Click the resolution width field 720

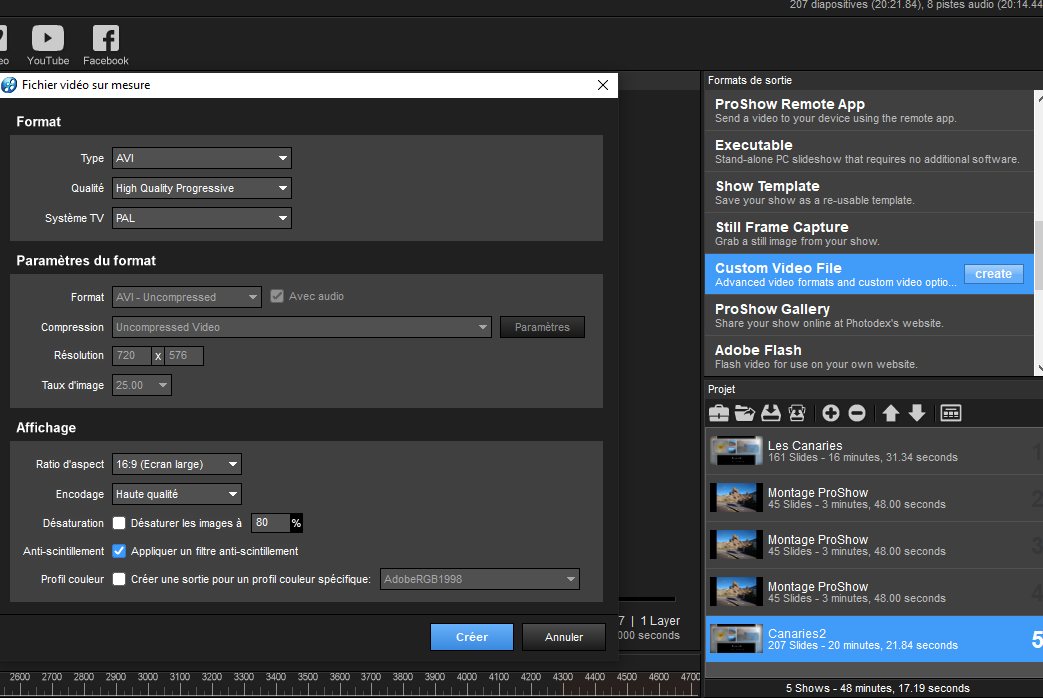coord(132,355)
